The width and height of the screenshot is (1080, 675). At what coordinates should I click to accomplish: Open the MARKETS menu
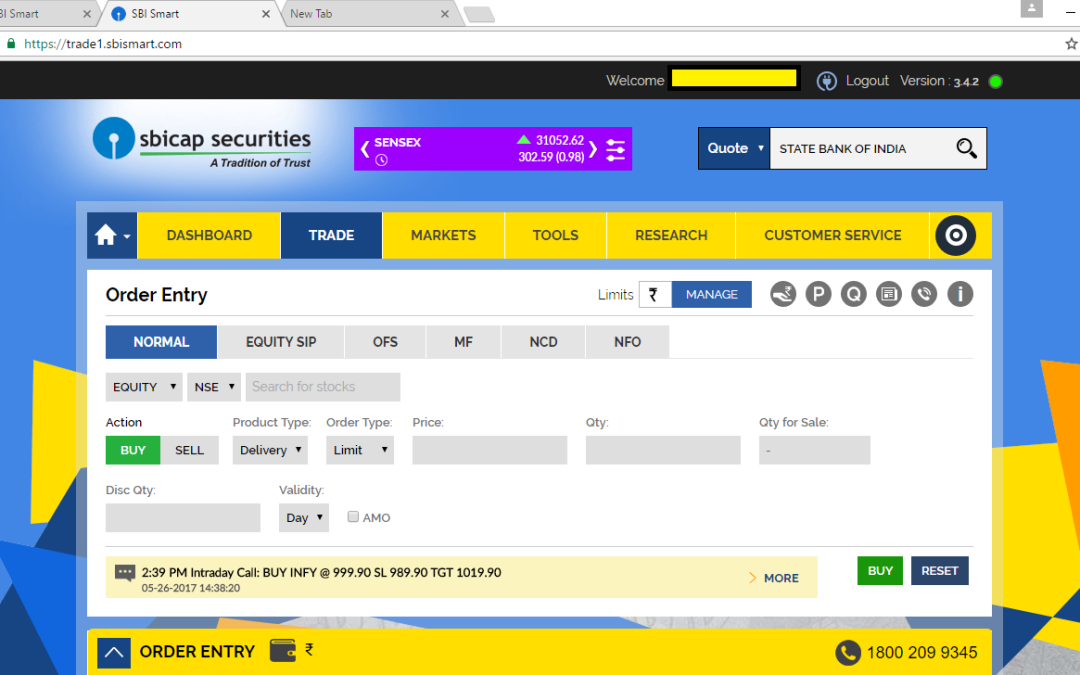[x=444, y=236]
